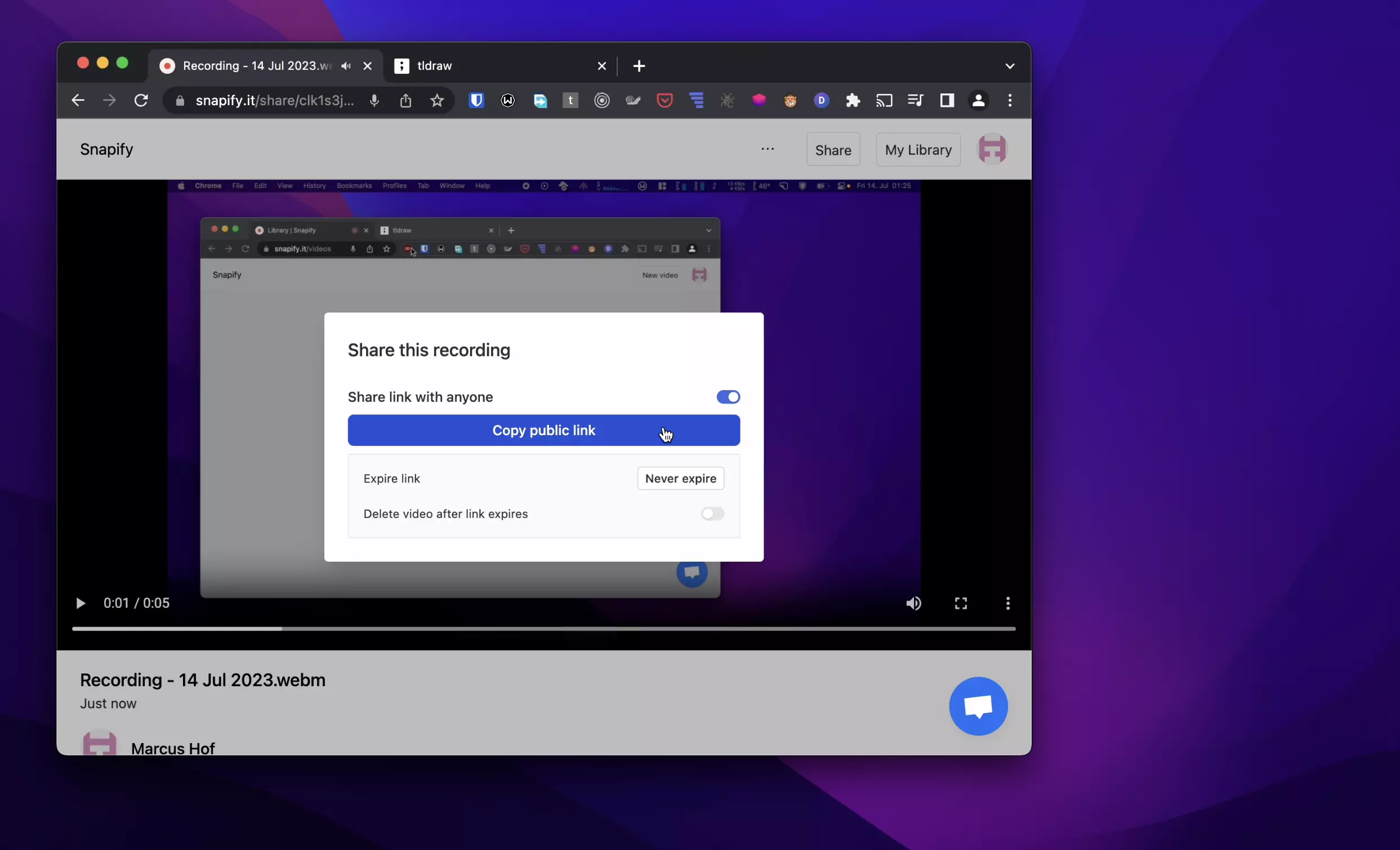
Task: Click the Snapify logo text
Action: coord(106,149)
